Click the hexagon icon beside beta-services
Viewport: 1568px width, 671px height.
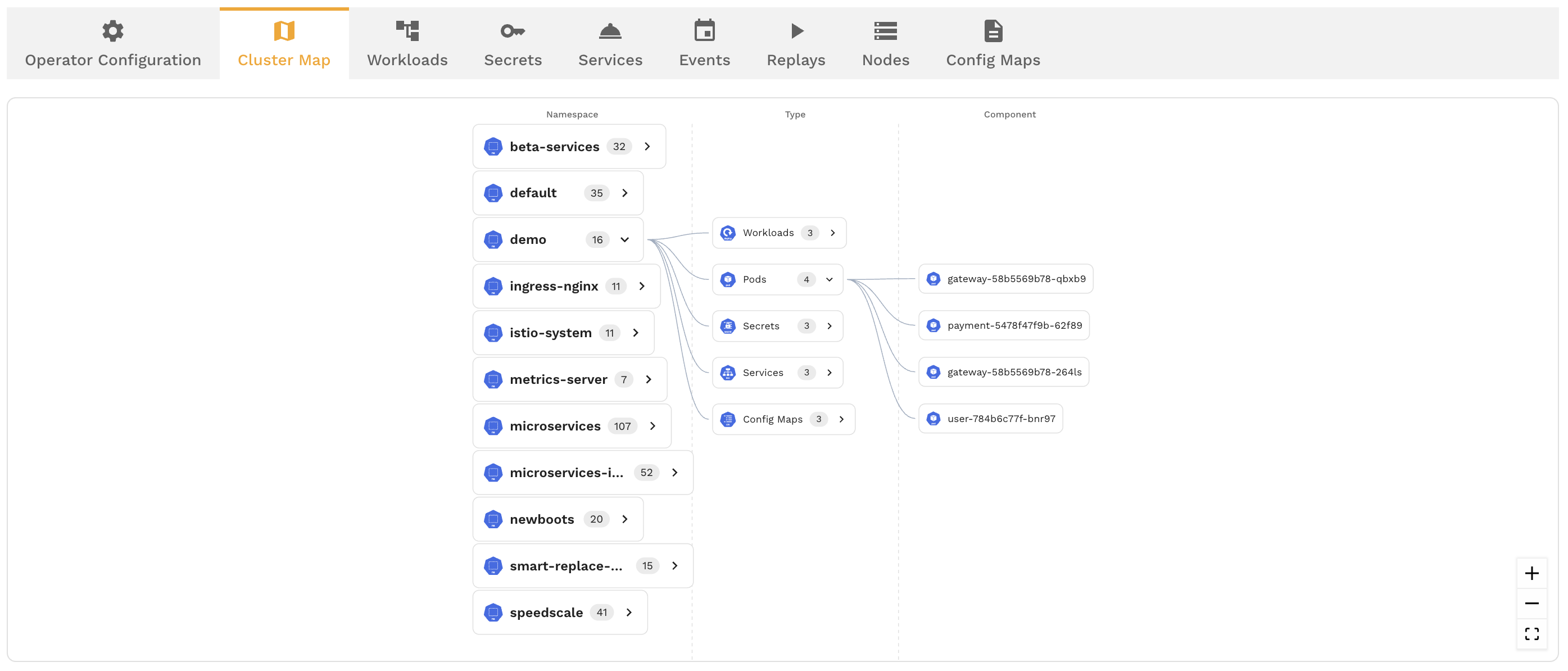point(493,146)
